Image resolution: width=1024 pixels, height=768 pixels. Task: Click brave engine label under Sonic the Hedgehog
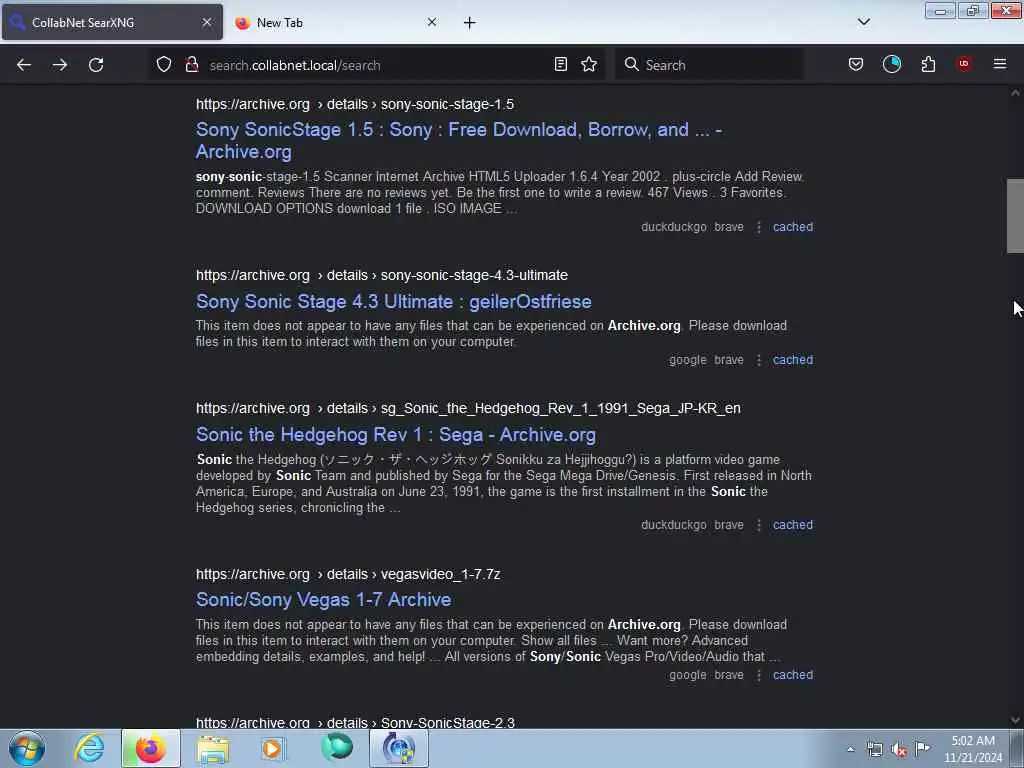click(x=729, y=525)
